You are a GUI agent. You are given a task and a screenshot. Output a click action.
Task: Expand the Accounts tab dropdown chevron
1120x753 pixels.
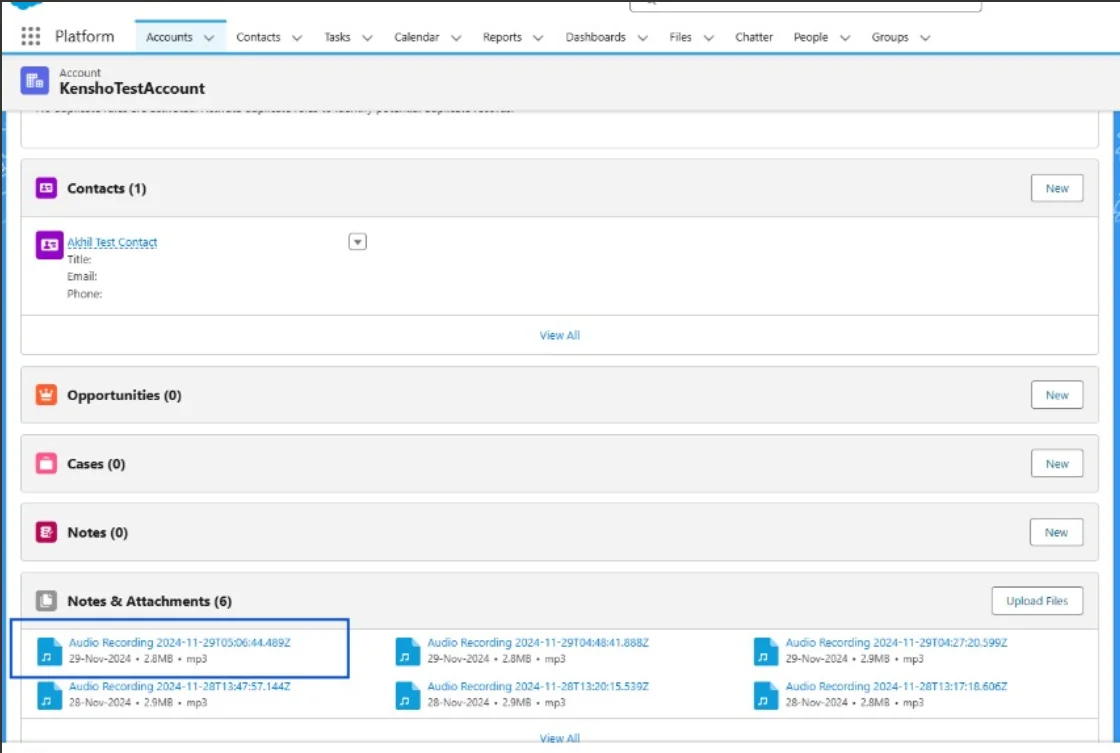(x=209, y=38)
